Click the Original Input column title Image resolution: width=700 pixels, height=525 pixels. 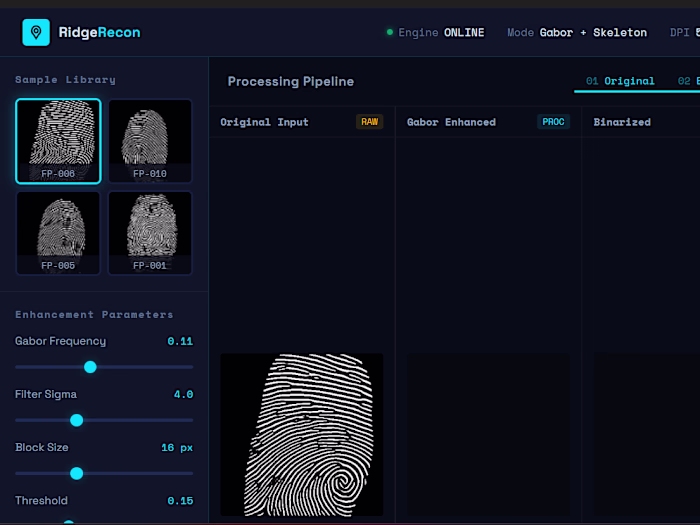coord(264,122)
